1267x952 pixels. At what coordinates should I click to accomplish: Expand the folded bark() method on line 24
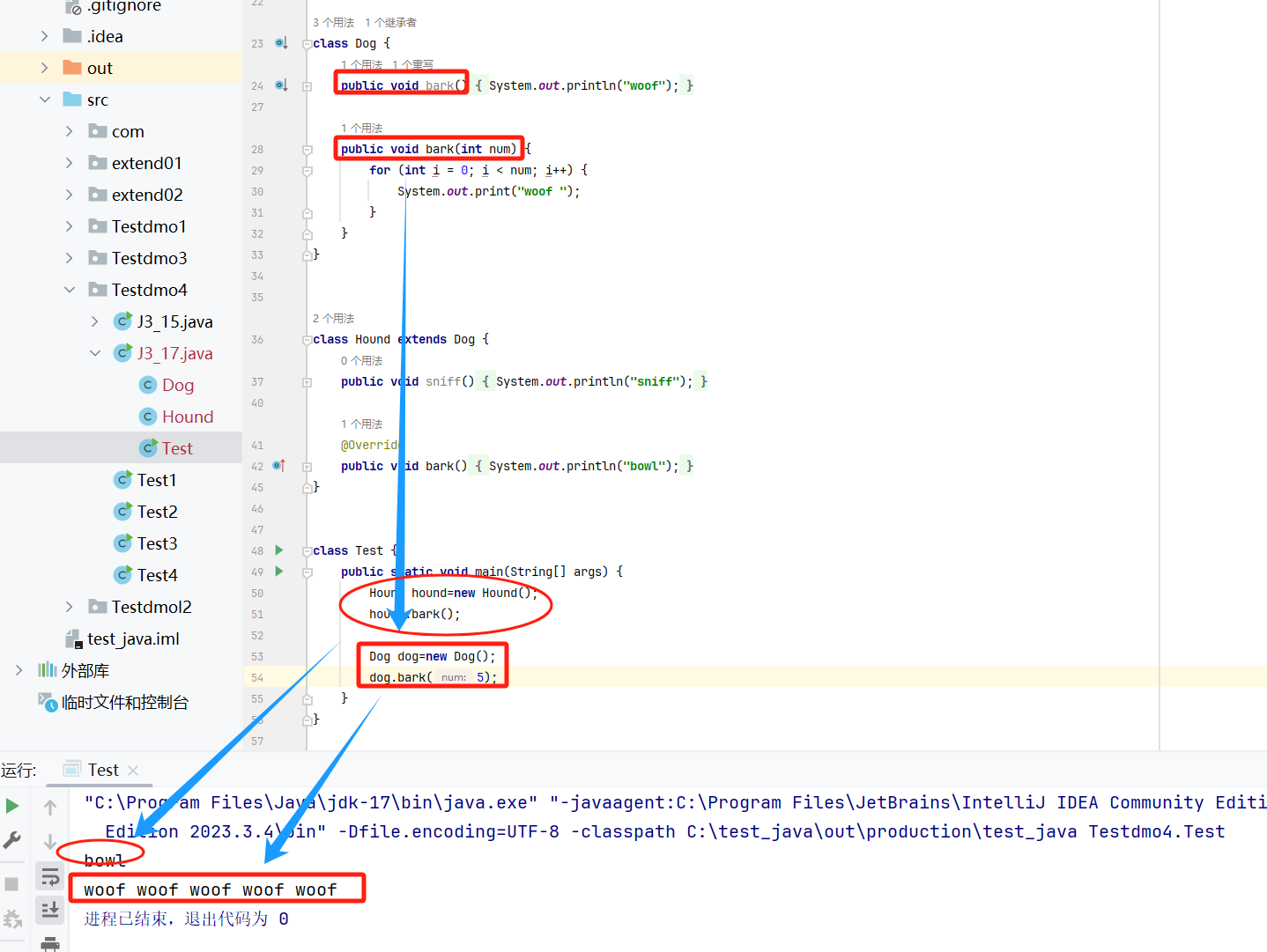(307, 86)
